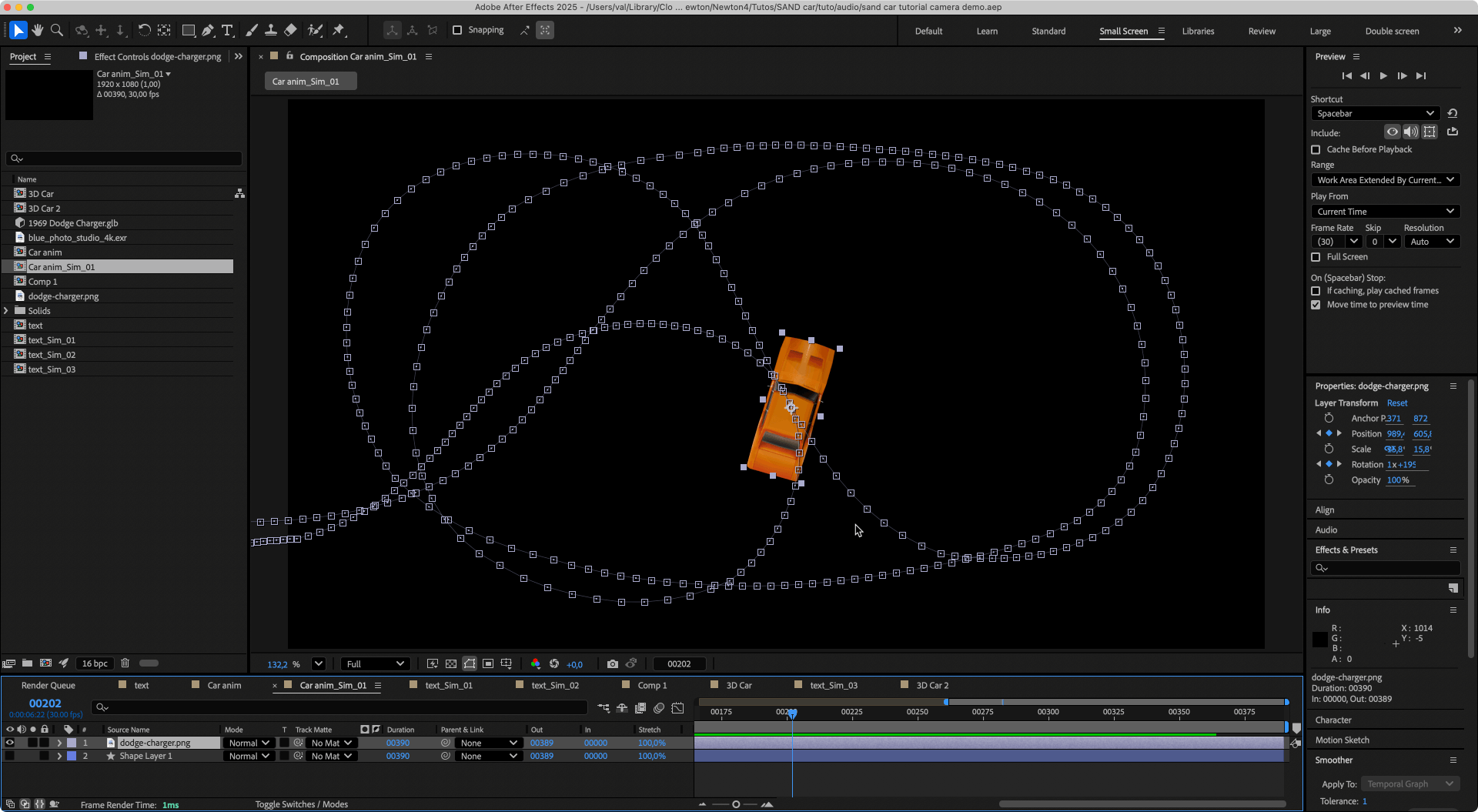Select the Zoom tool in toolbar
This screenshot has width=1478, height=812.
[56, 30]
